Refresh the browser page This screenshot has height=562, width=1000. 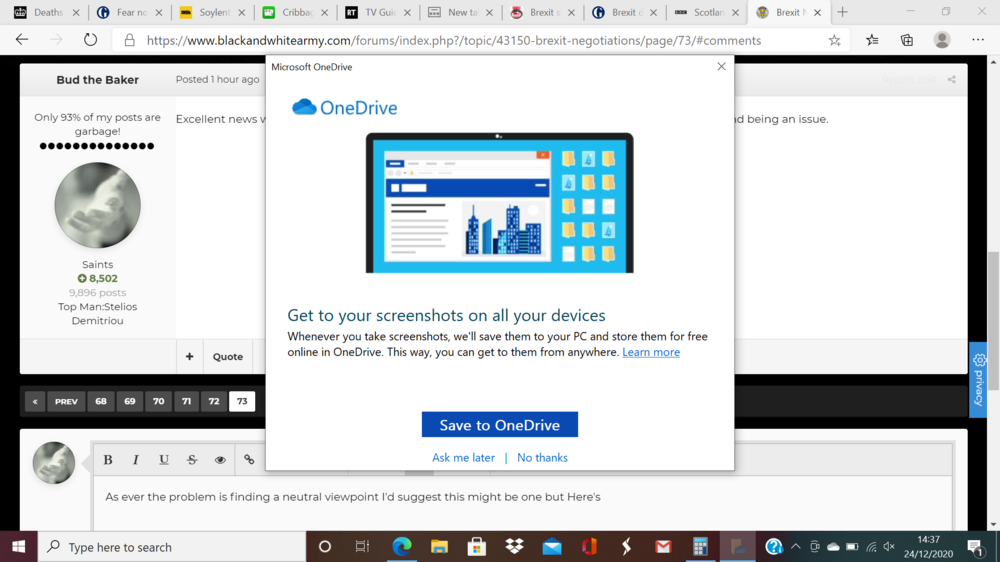pos(91,40)
